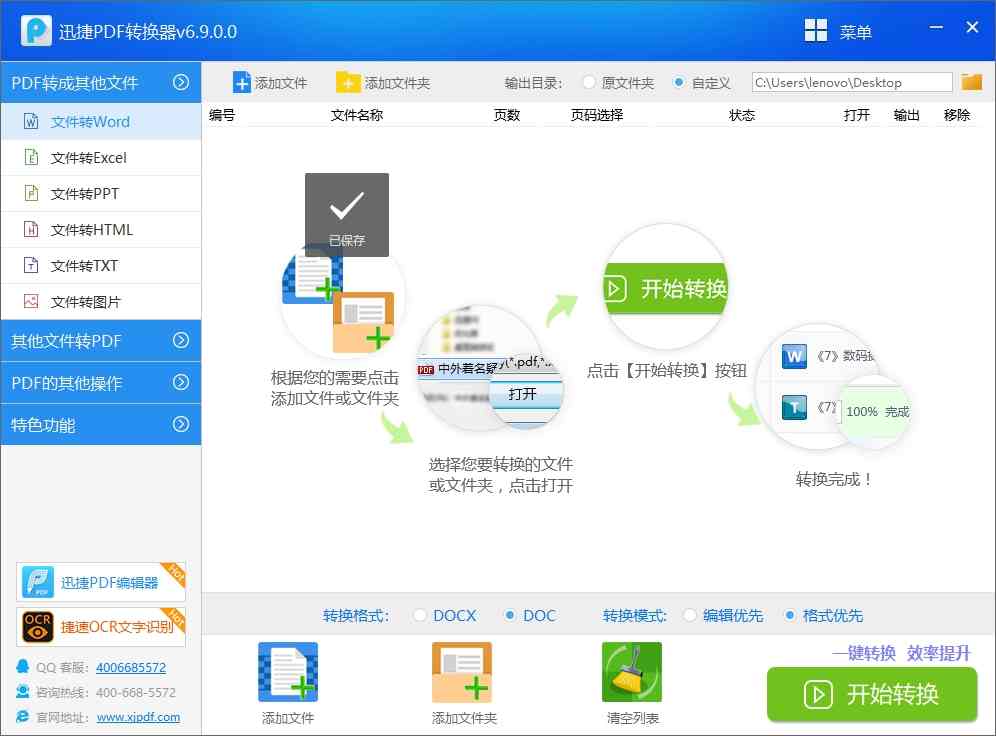
Task: Click the 打开 column header
Action: coord(856,115)
